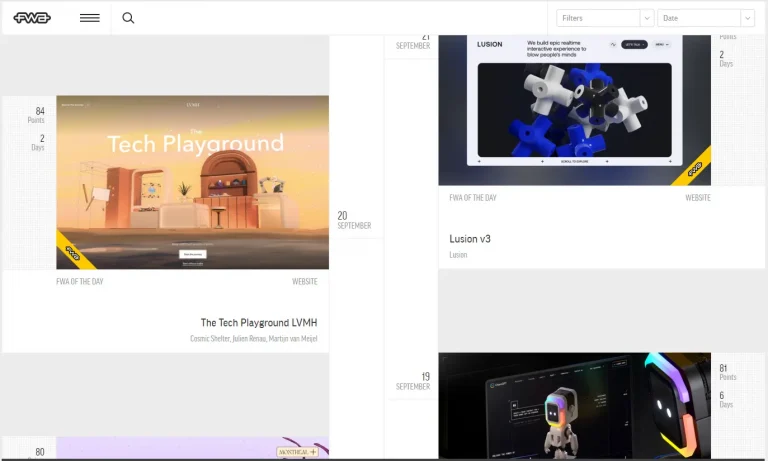Click the Filters field
This screenshot has height=461, width=768.
pos(598,18)
